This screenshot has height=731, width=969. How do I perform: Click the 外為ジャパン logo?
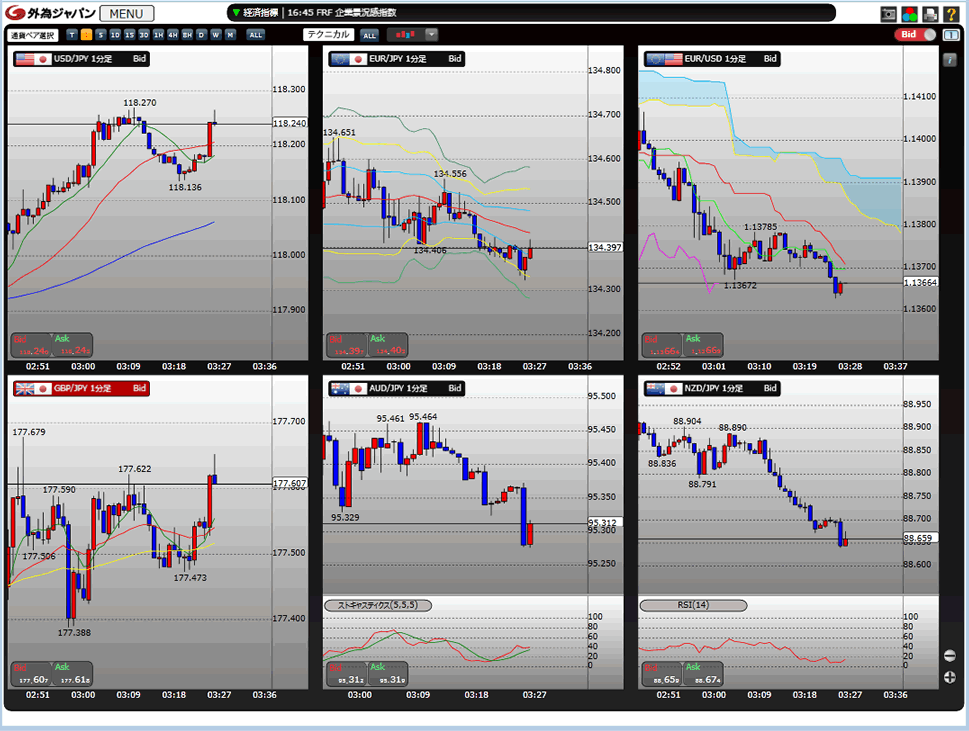(x=51, y=13)
